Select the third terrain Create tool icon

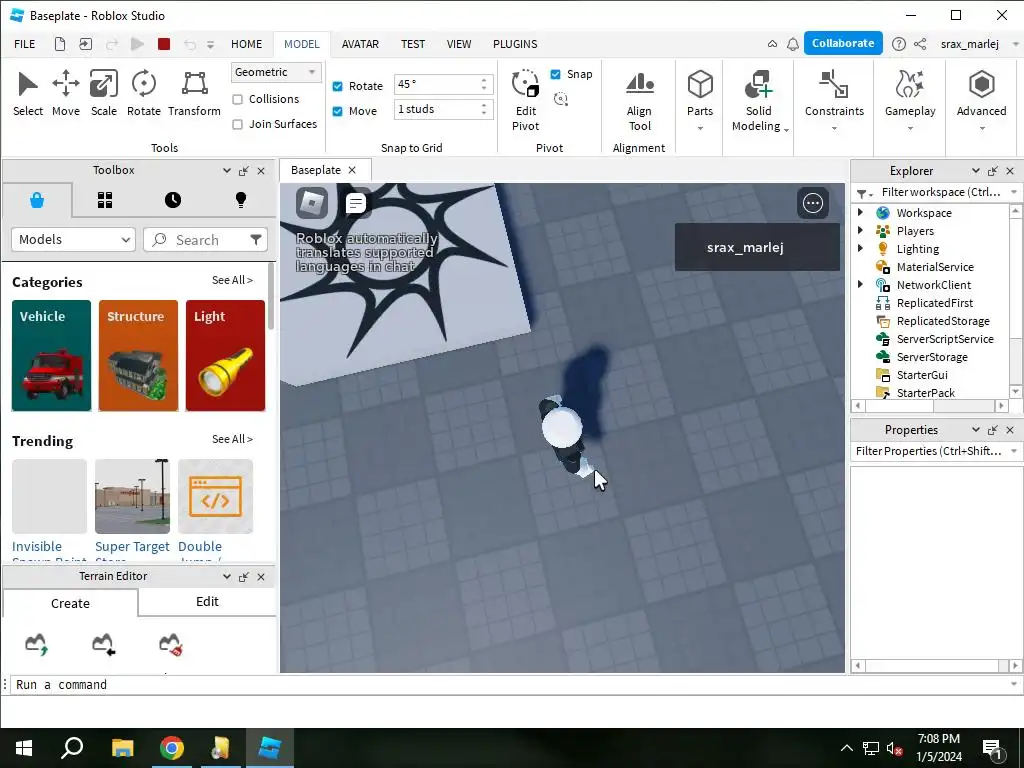pyautogui.click(x=171, y=643)
